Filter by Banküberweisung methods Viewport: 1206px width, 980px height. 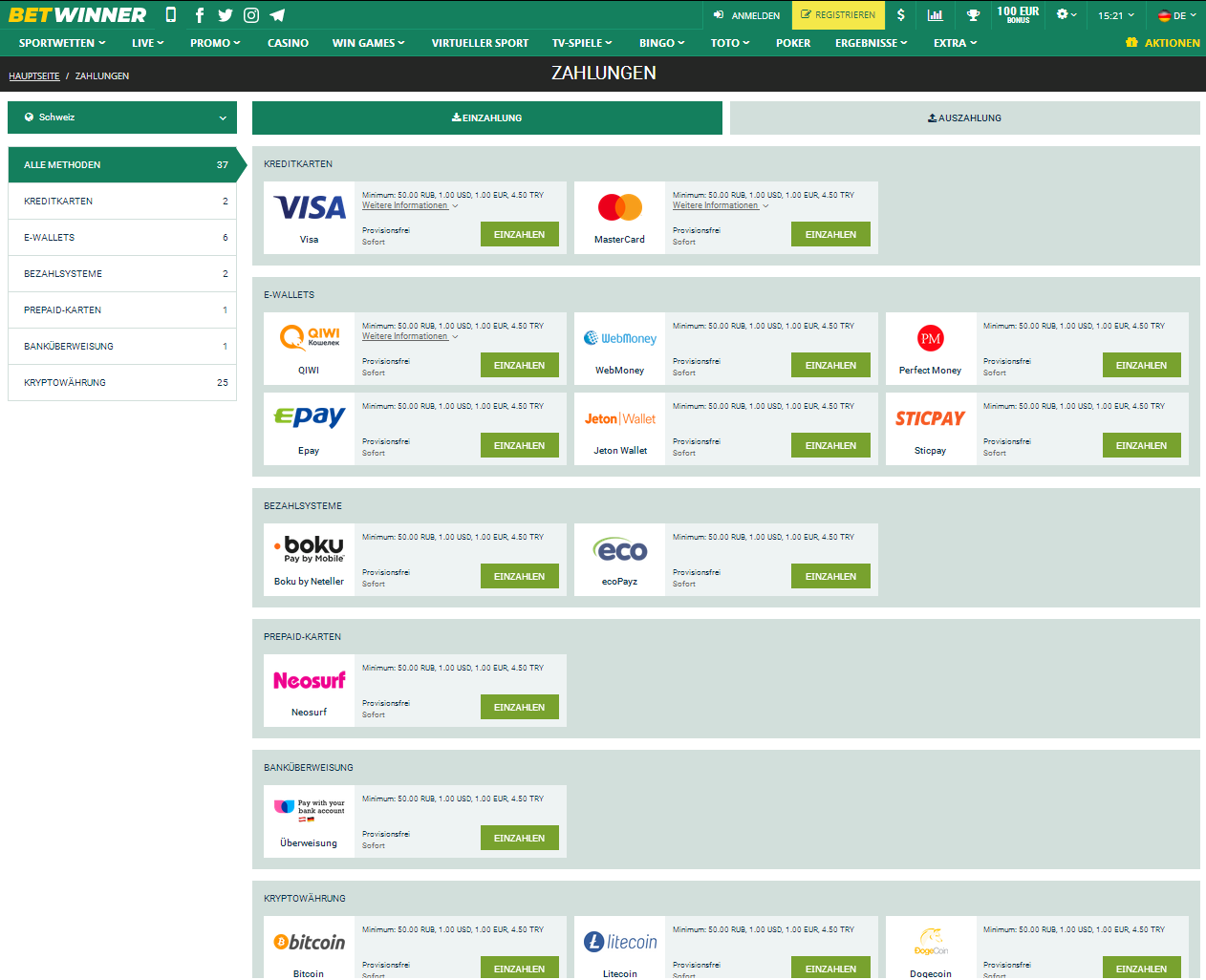[122, 347]
